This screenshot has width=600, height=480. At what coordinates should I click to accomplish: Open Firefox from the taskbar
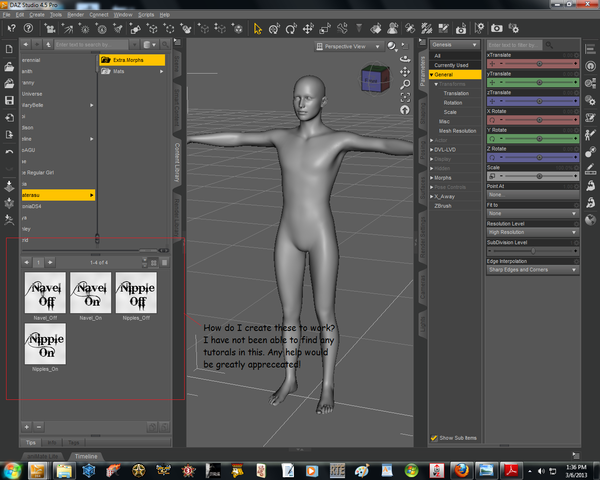pos(461,468)
